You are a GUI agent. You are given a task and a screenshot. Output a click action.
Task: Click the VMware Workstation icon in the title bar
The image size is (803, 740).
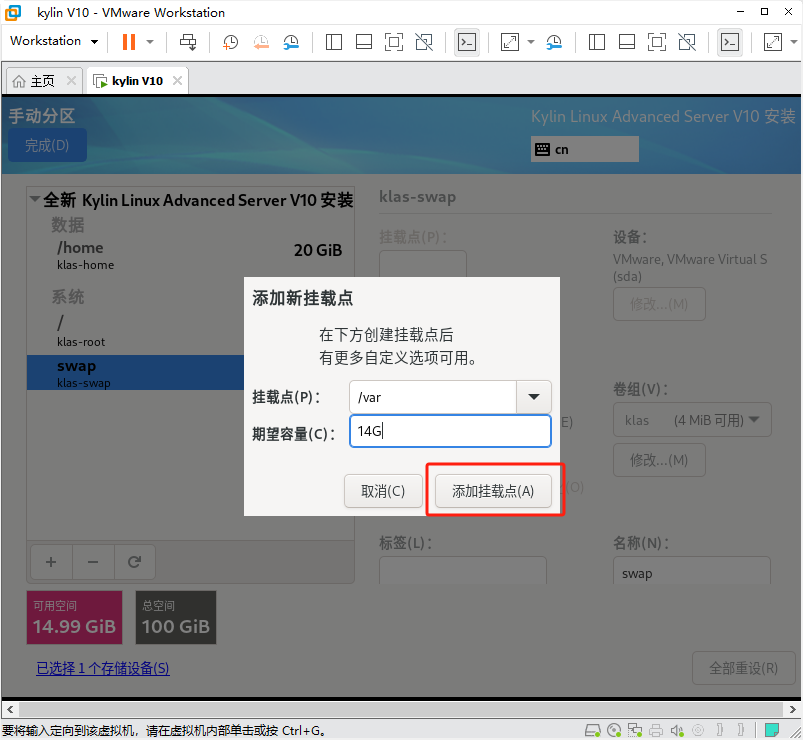tap(13, 12)
